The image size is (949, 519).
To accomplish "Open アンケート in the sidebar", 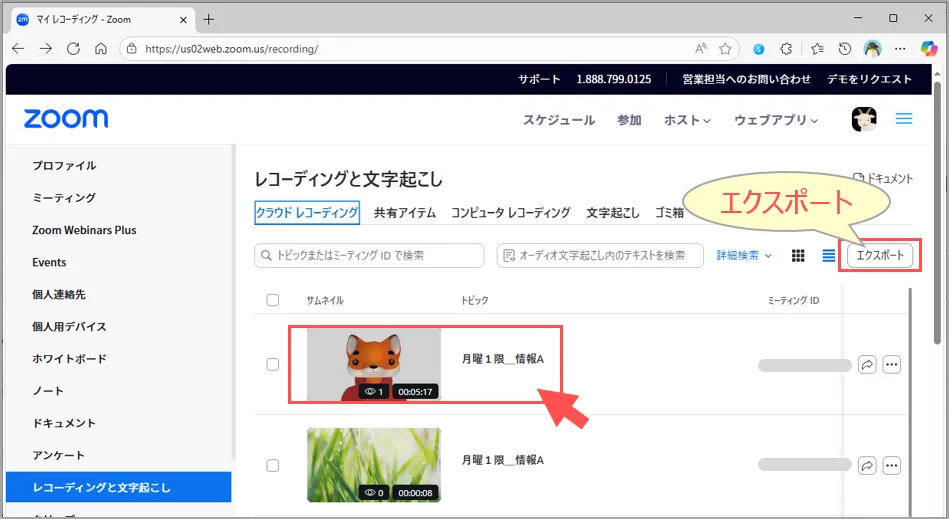I will pyautogui.click(x=58, y=455).
